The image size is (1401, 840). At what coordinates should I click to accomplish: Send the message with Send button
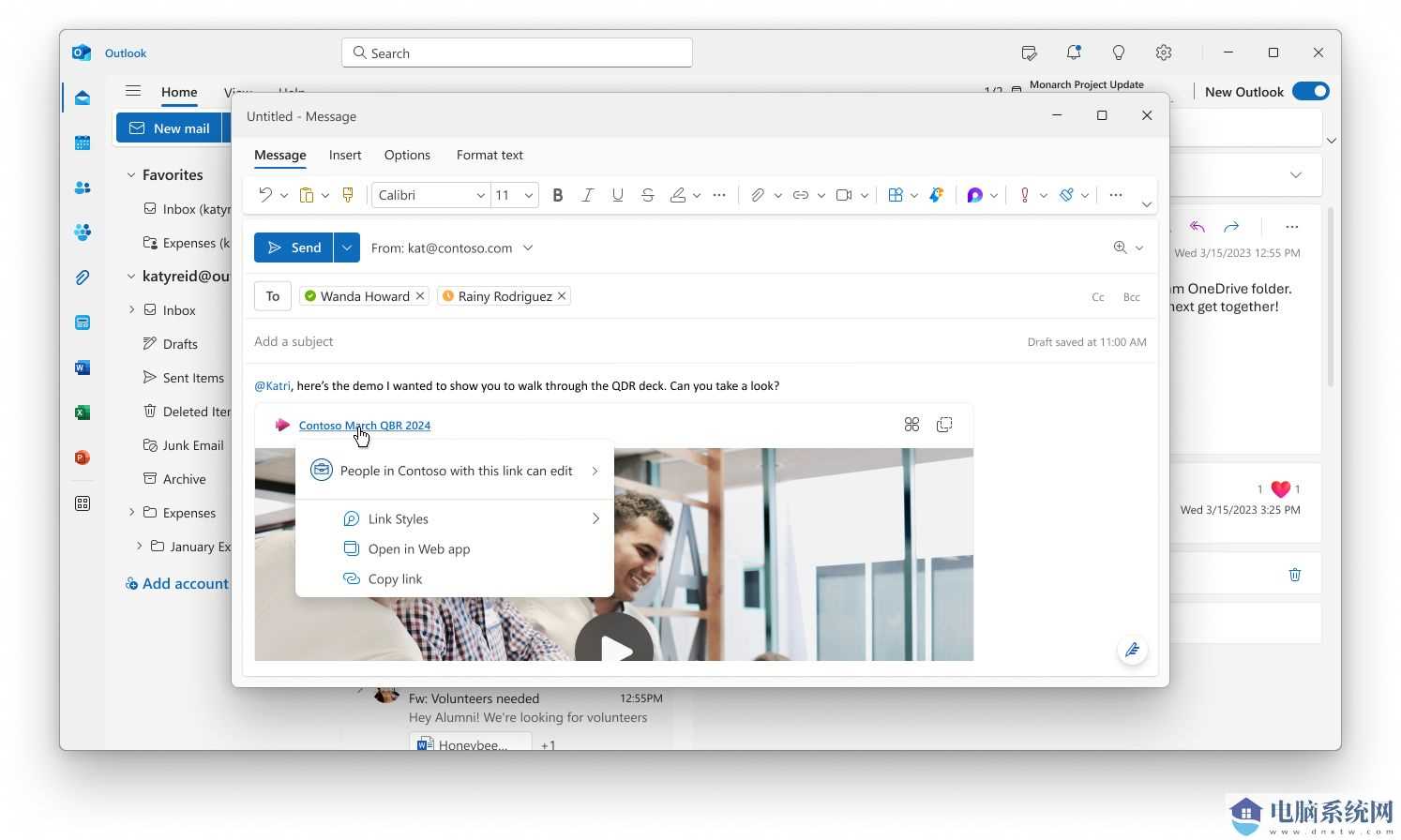click(294, 247)
